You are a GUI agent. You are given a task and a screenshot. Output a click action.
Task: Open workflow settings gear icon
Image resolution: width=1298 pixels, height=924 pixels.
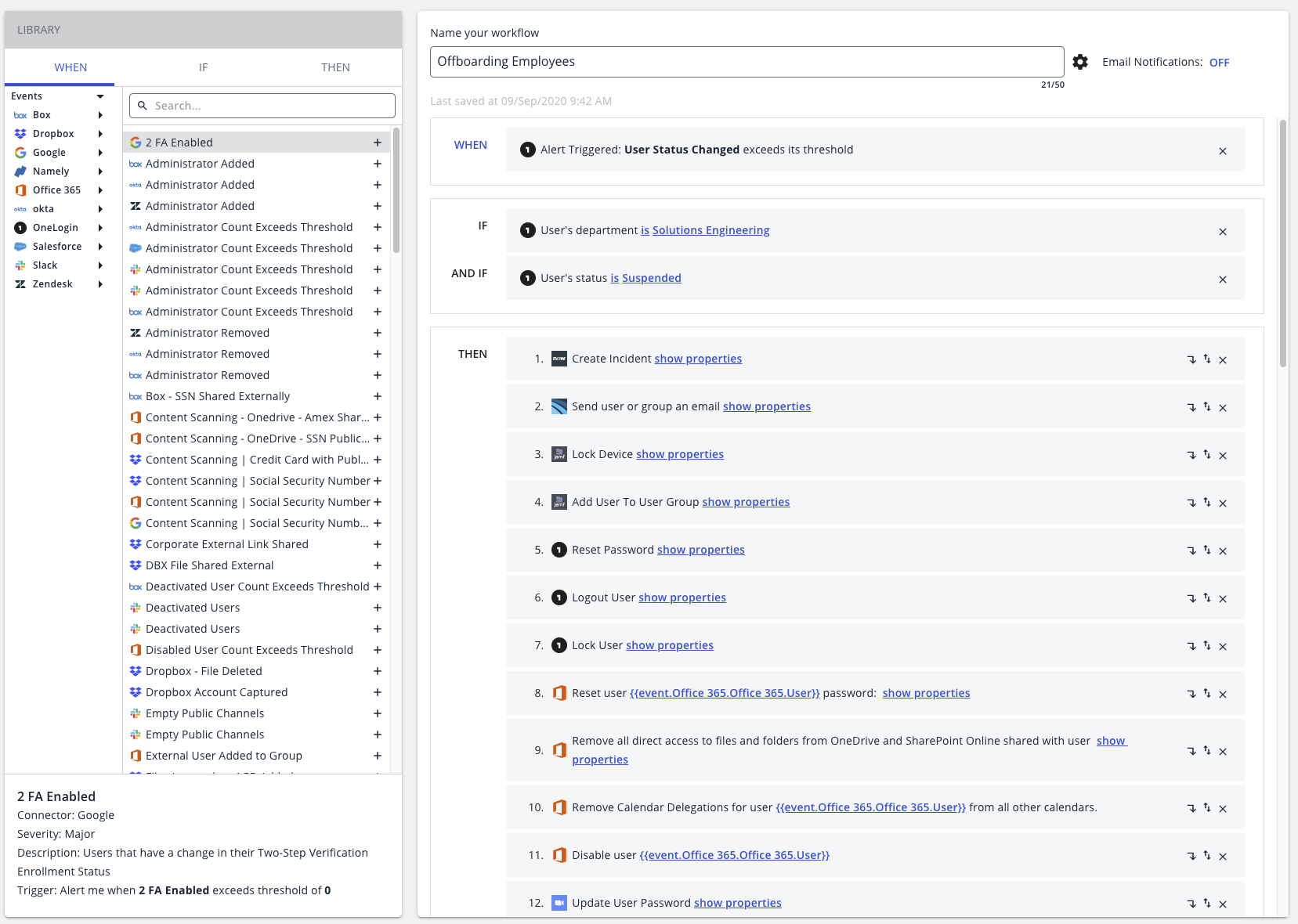(x=1080, y=62)
